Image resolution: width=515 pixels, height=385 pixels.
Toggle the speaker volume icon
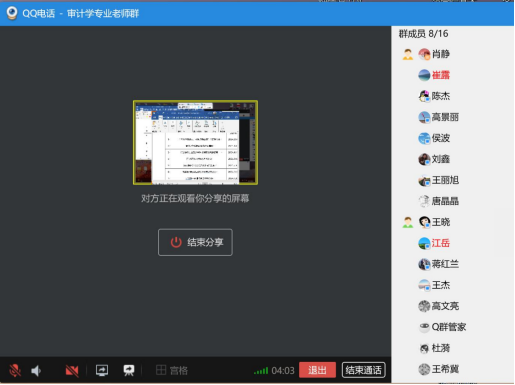pyautogui.click(x=36, y=370)
